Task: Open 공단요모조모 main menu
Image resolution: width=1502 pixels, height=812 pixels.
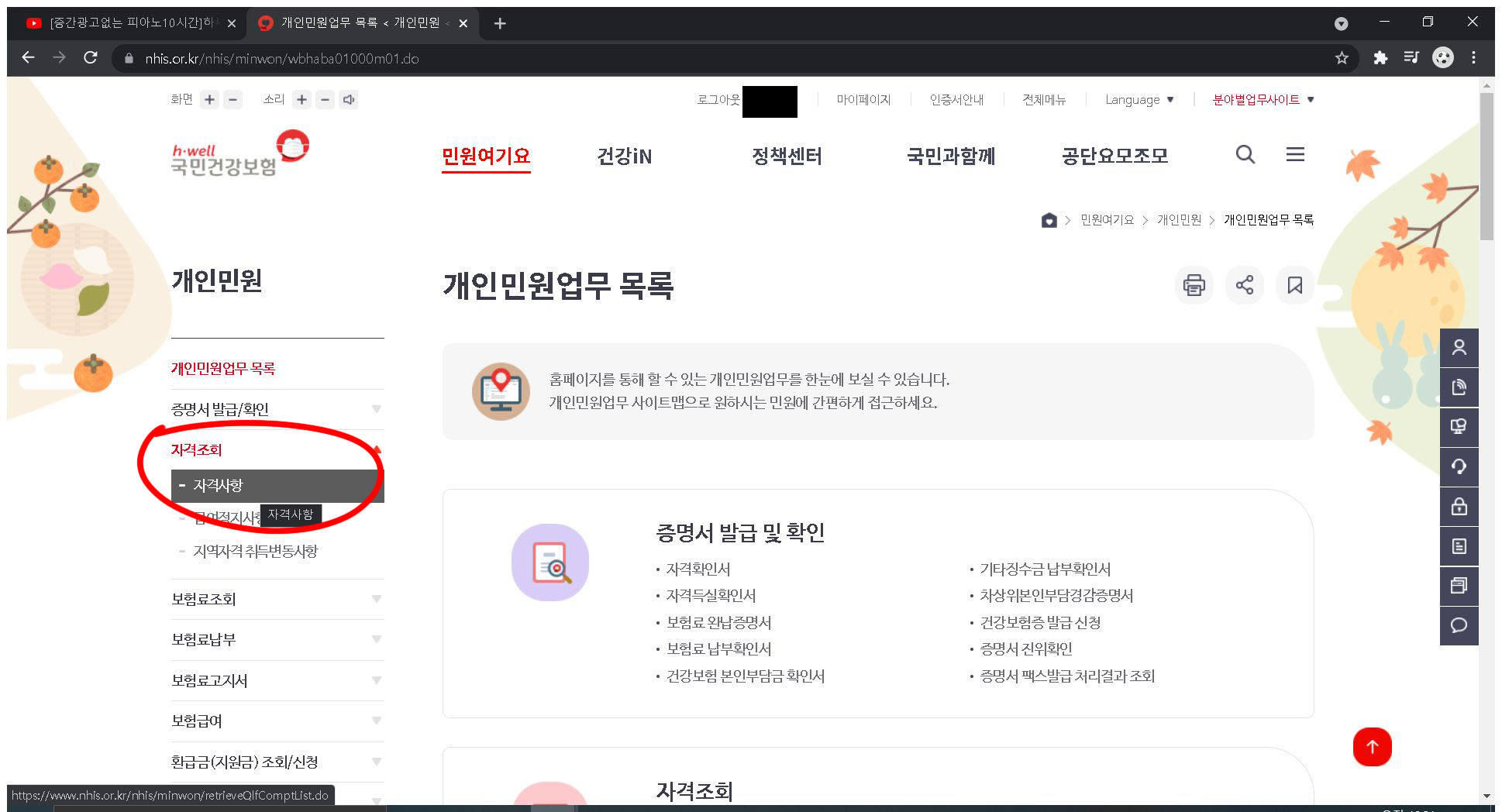Action: pos(1114,156)
